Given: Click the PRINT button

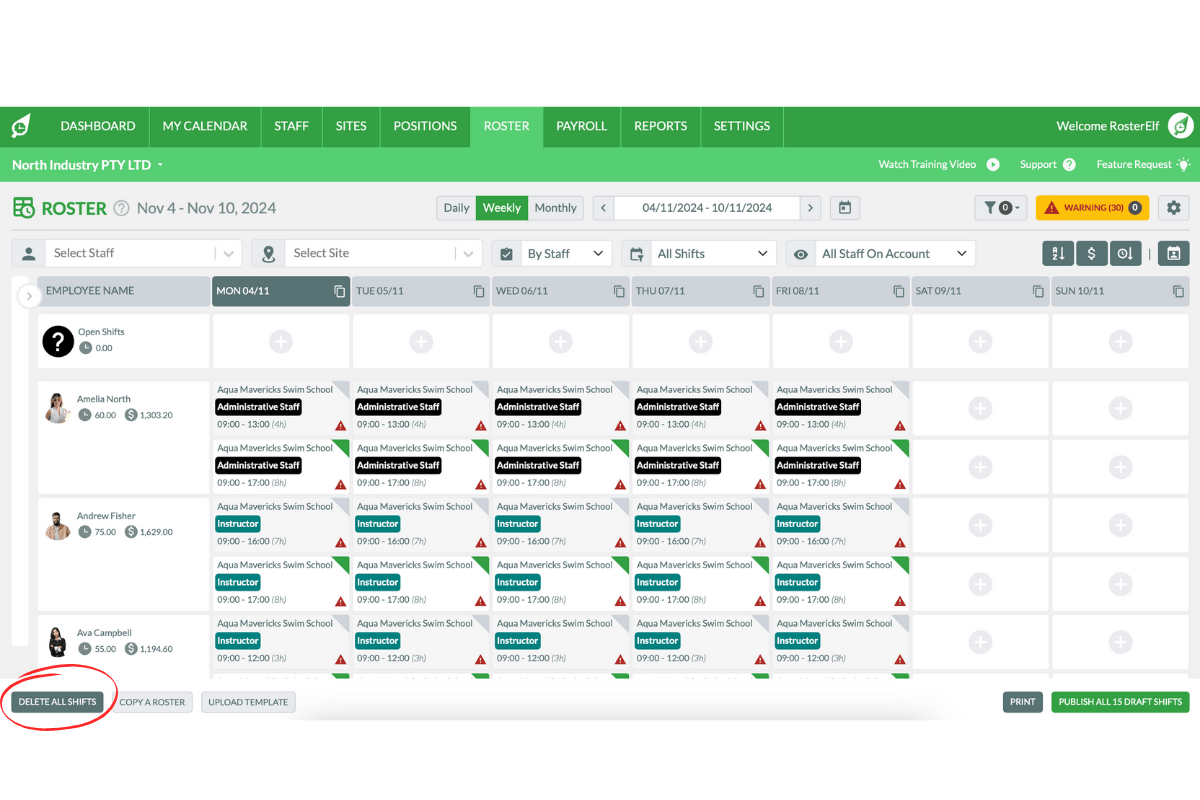Looking at the screenshot, I should (1023, 702).
